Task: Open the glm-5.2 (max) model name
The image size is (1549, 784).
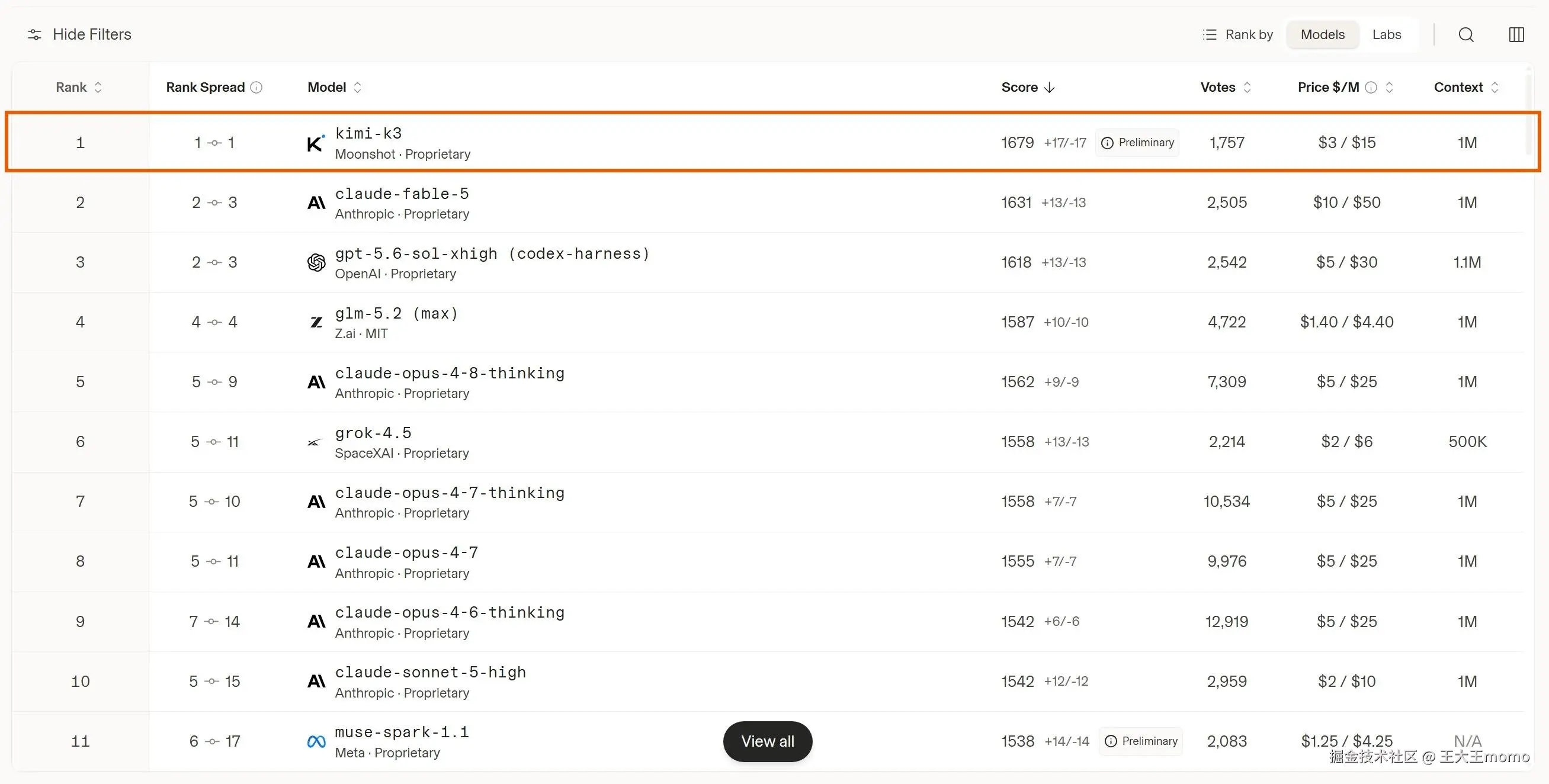Action: click(x=396, y=314)
